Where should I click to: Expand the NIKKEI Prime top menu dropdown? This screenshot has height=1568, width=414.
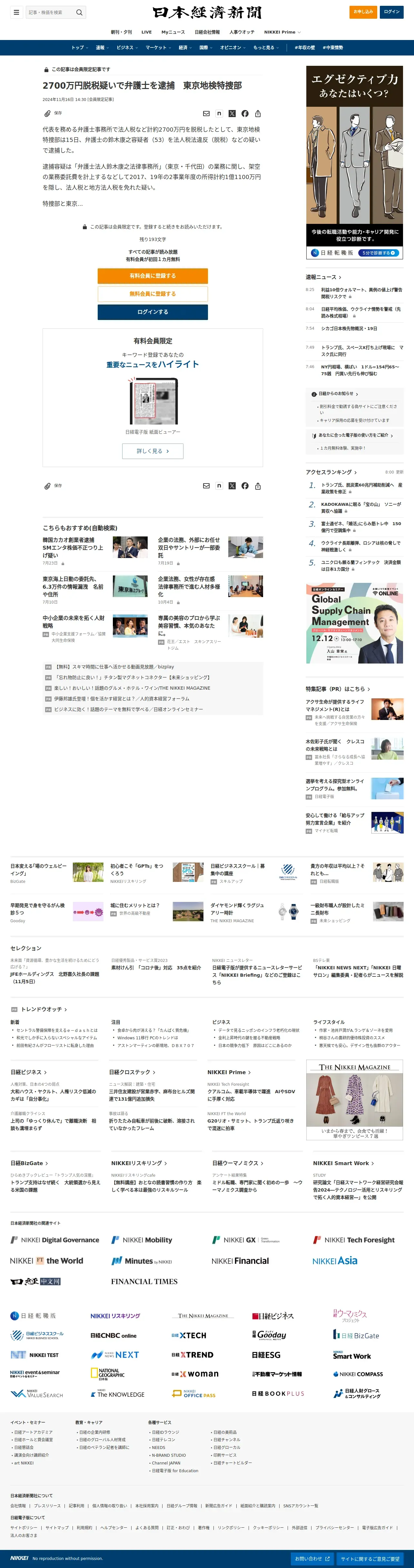(x=282, y=32)
